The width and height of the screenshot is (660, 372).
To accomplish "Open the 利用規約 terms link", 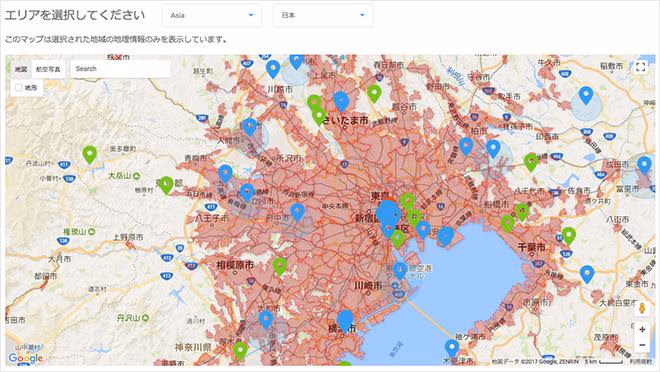I will point(640,361).
